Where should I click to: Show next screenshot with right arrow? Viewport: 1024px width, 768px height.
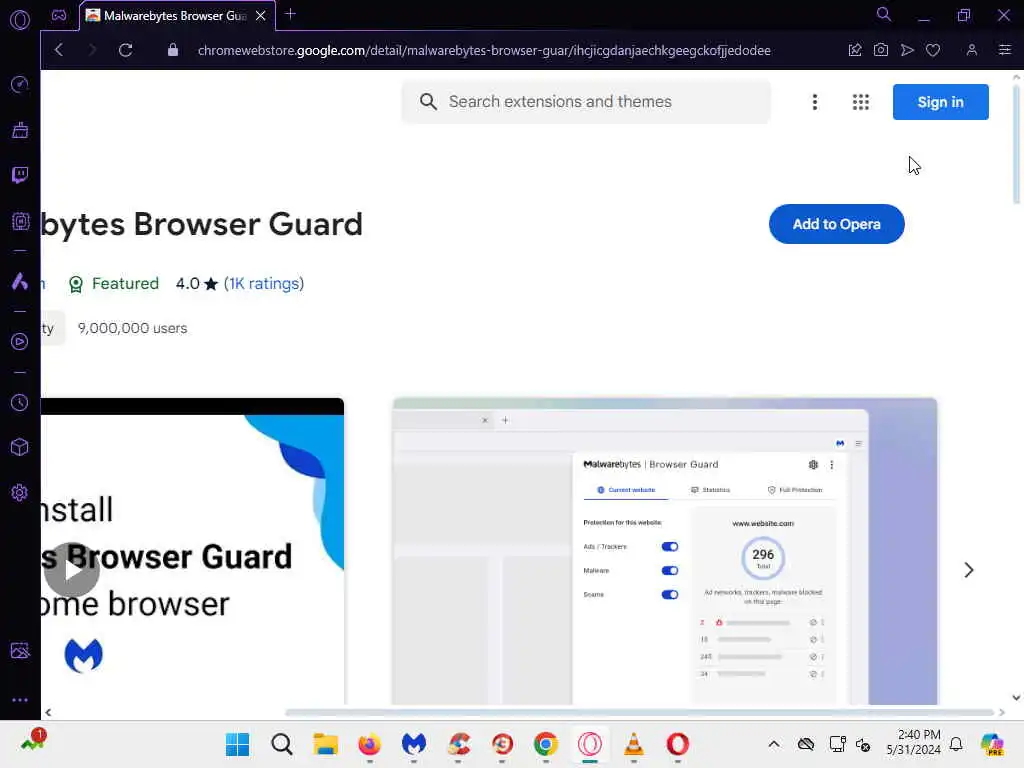tap(968, 569)
